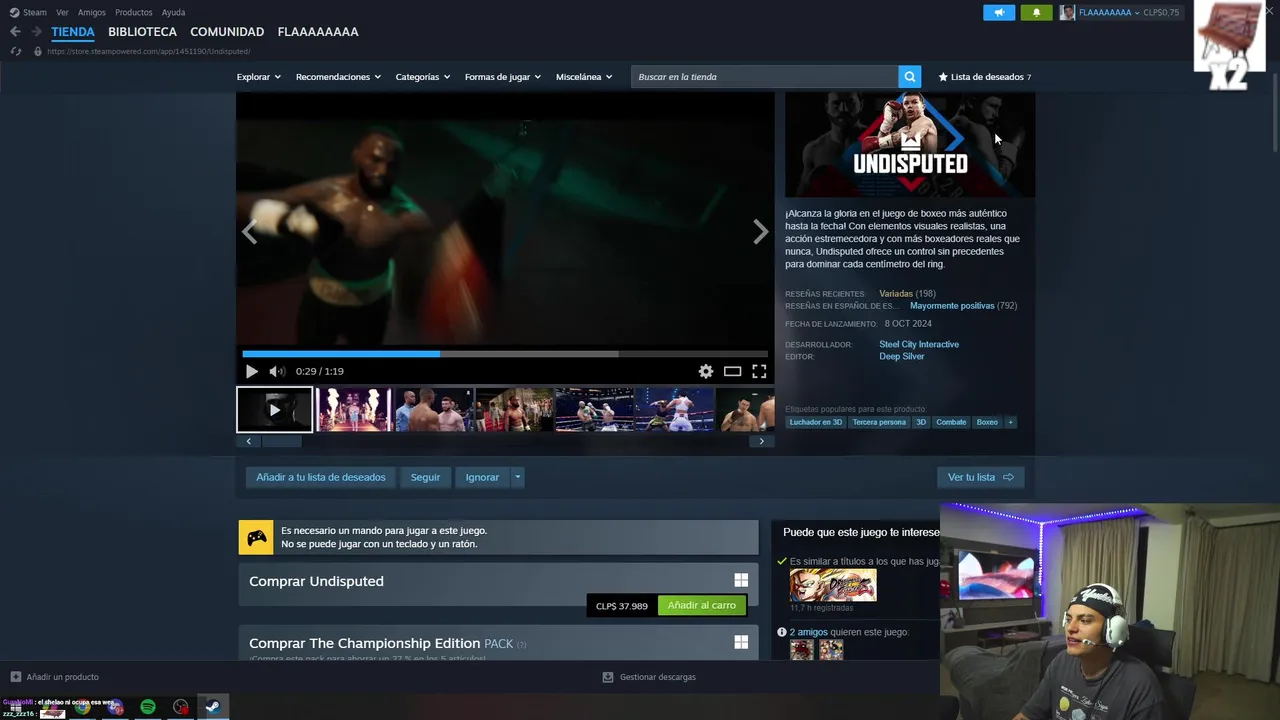Go back with the left navigation arrow

click(15, 32)
